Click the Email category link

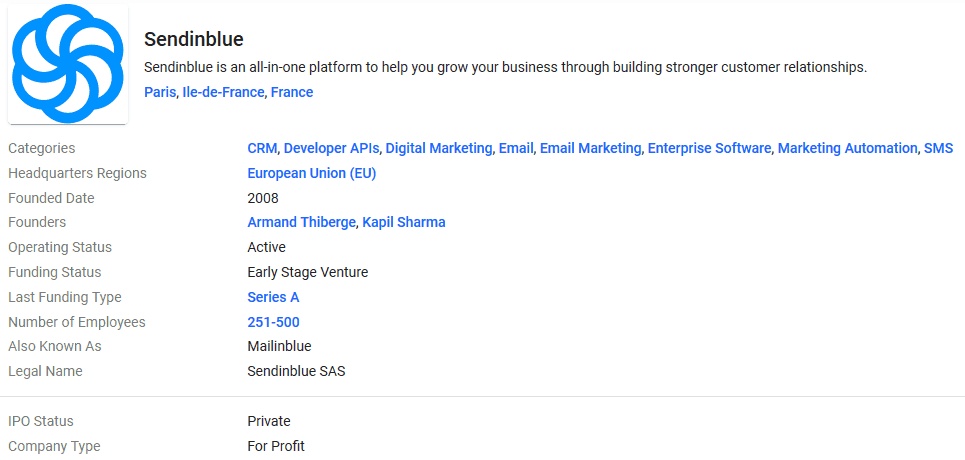tap(516, 148)
